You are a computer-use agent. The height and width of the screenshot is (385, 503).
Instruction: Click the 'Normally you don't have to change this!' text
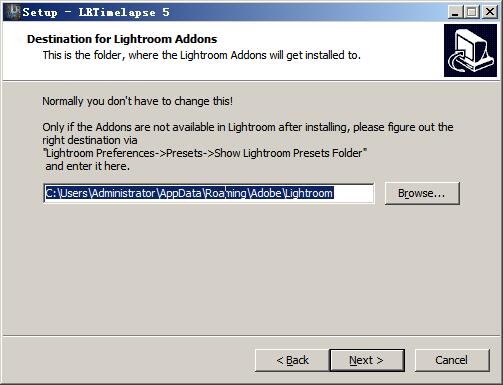[x=137, y=101]
